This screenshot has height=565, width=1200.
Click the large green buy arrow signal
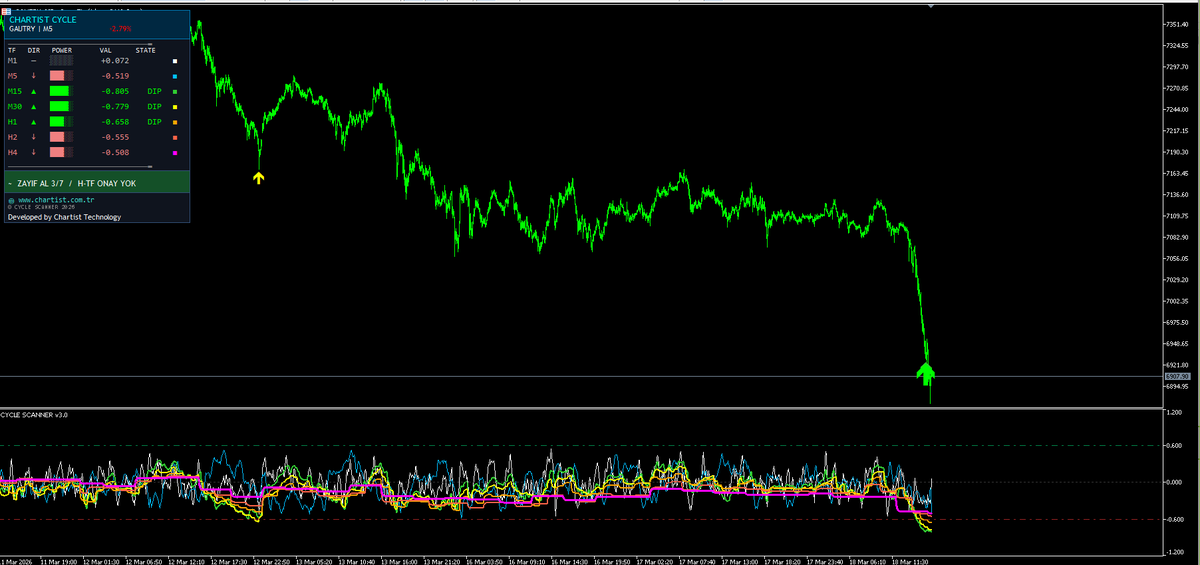[926, 374]
